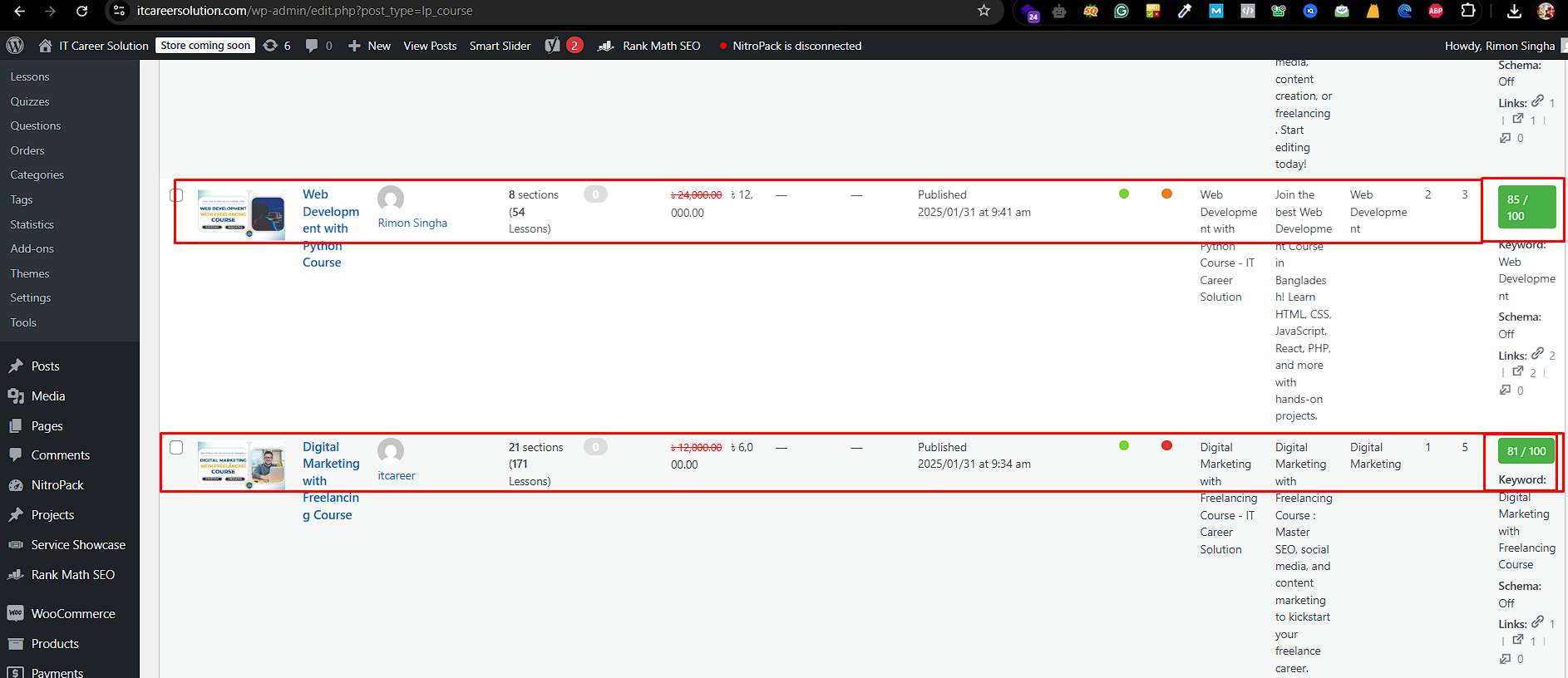
Task: Click the purple extension icon with badge 24
Action: point(1030,12)
